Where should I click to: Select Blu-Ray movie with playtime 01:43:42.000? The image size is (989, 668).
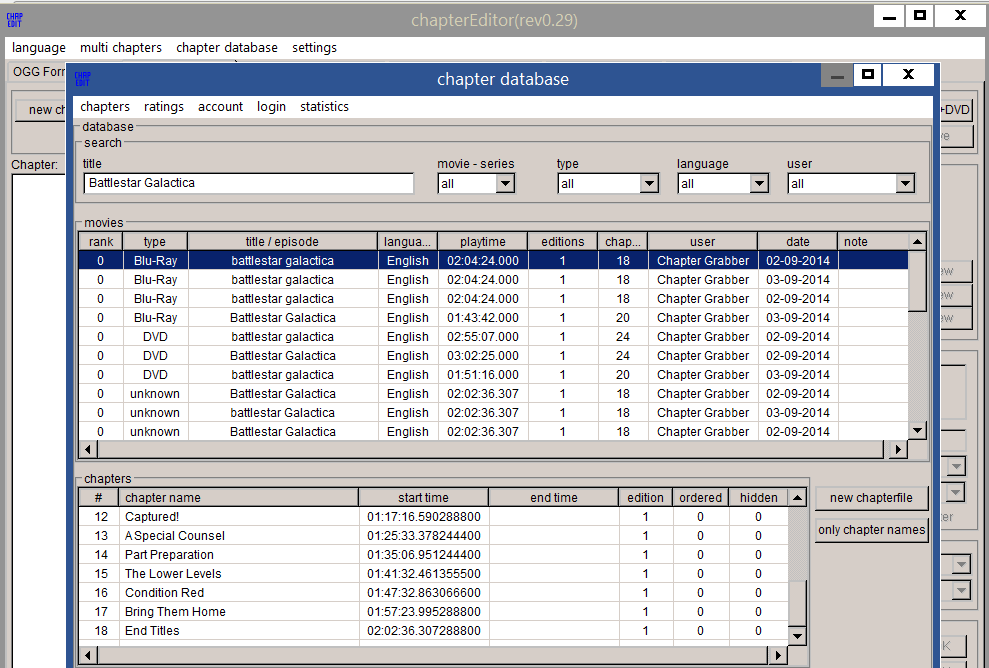[493, 318]
